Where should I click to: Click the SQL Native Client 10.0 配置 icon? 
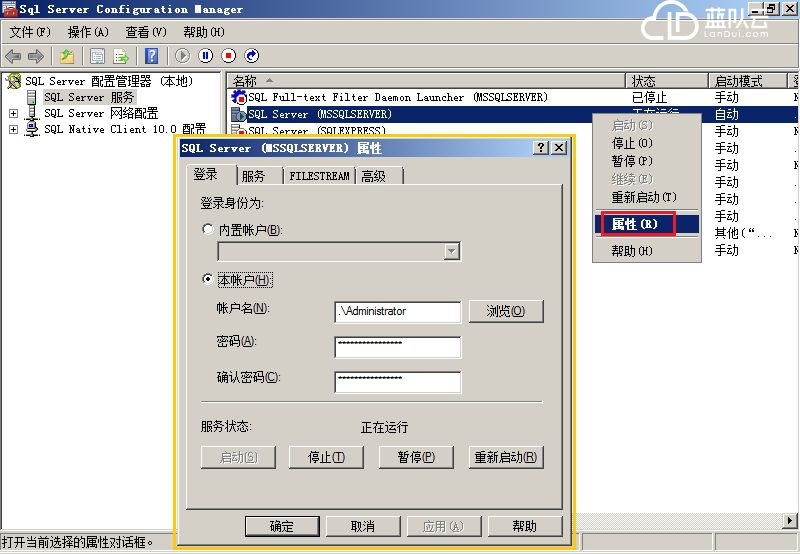coord(32,129)
